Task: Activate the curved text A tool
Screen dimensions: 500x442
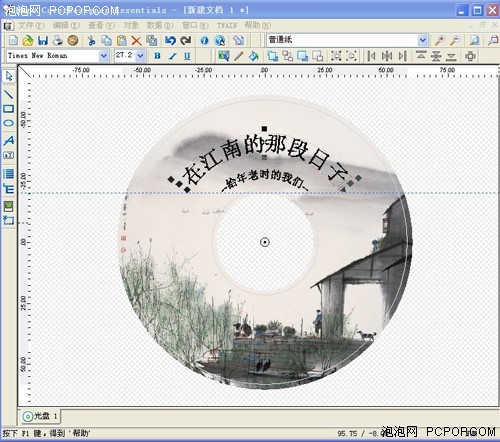Action: tap(9, 140)
